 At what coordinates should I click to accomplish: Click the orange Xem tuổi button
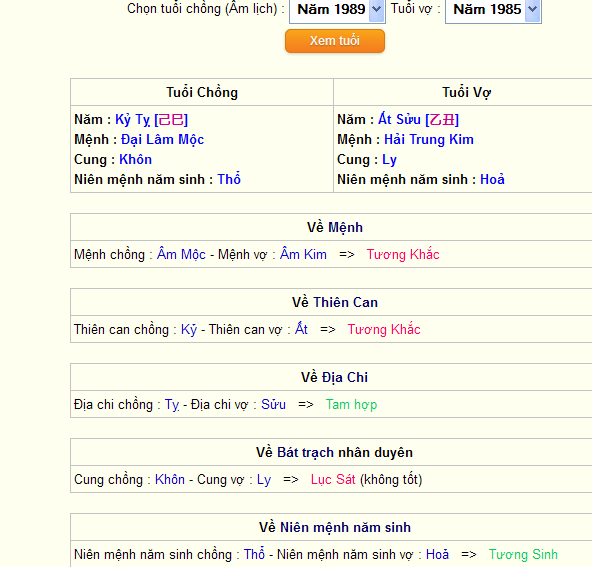pos(335,41)
